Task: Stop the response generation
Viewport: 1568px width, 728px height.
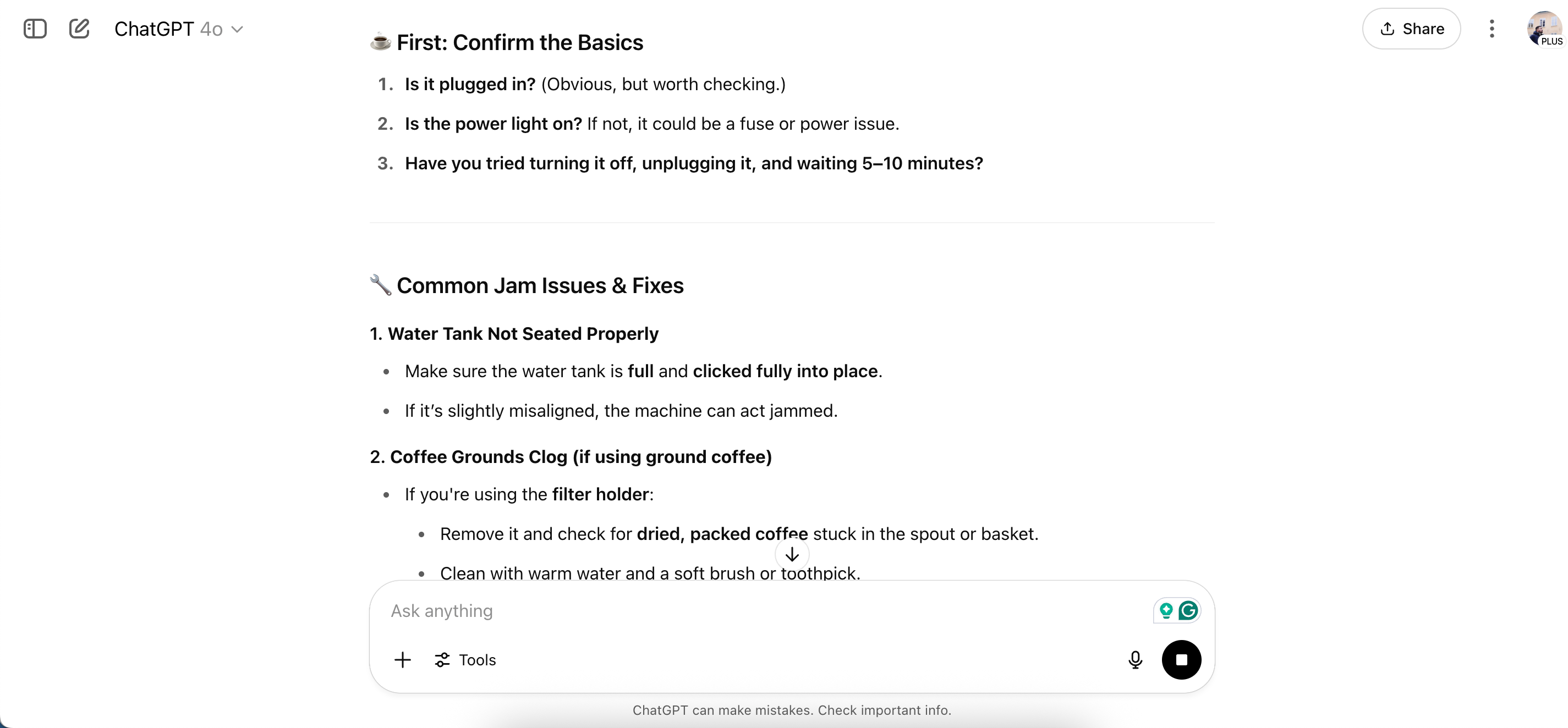Action: coord(1181,659)
